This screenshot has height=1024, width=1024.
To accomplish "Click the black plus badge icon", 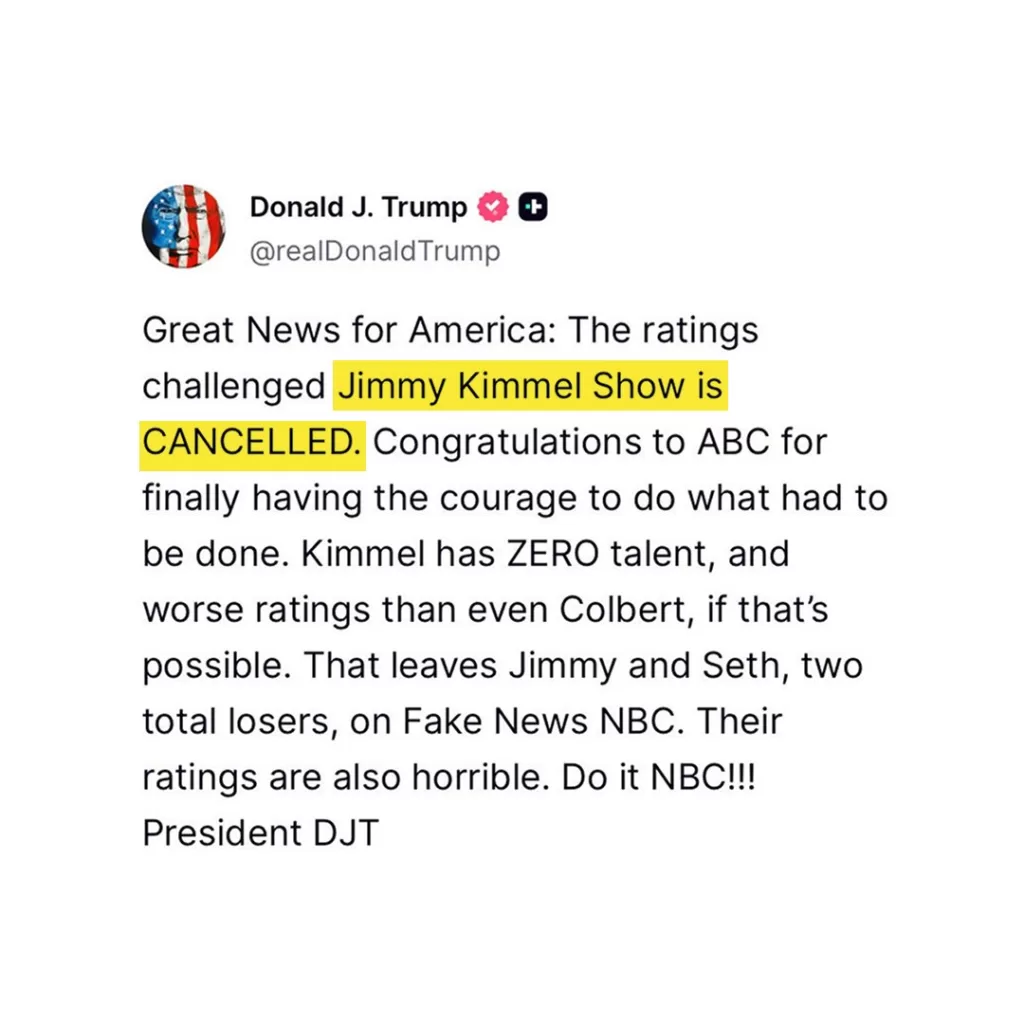I will (535, 208).
